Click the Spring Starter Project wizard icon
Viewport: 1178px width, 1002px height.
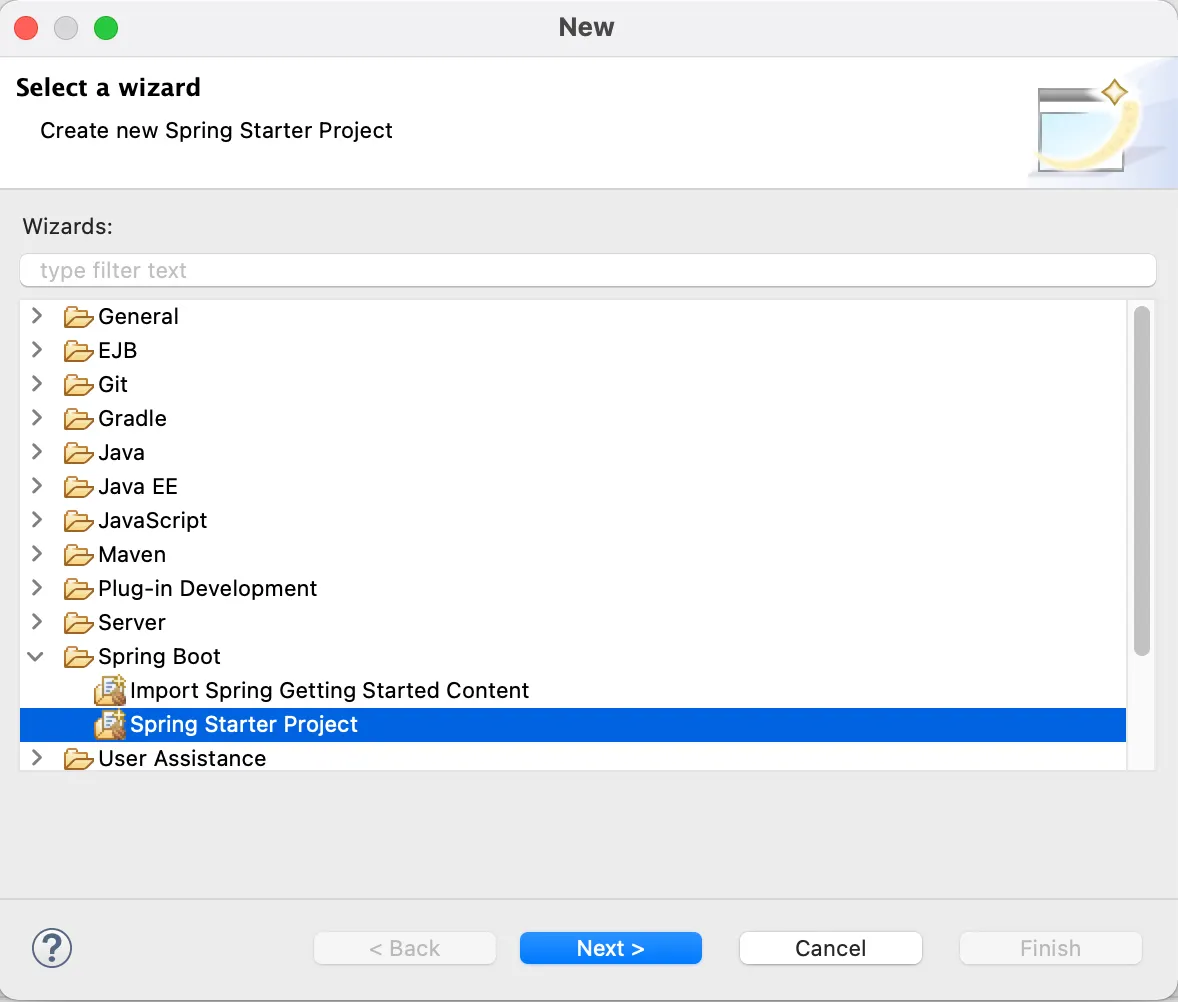110,724
